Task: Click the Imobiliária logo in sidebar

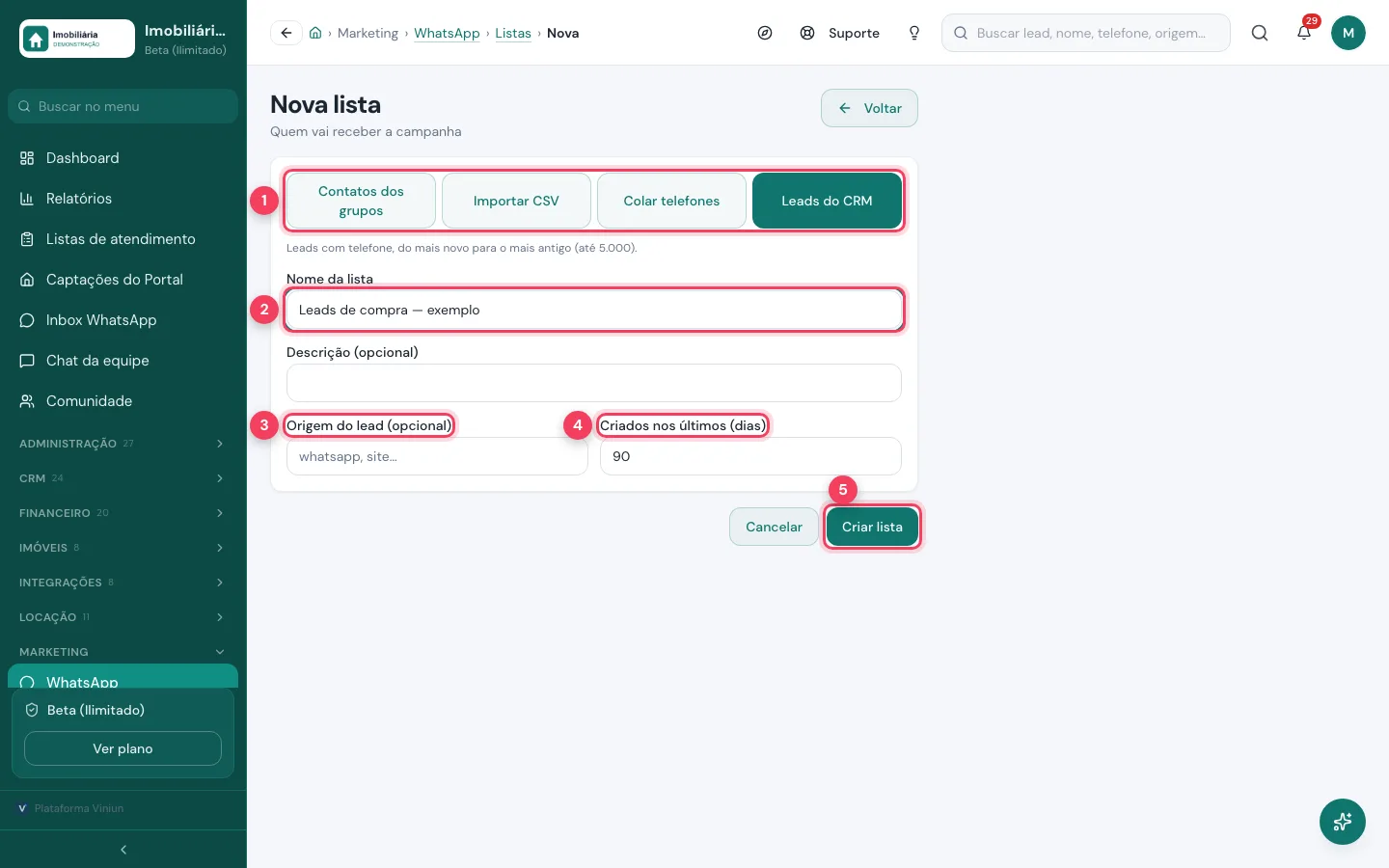Action: (77, 39)
